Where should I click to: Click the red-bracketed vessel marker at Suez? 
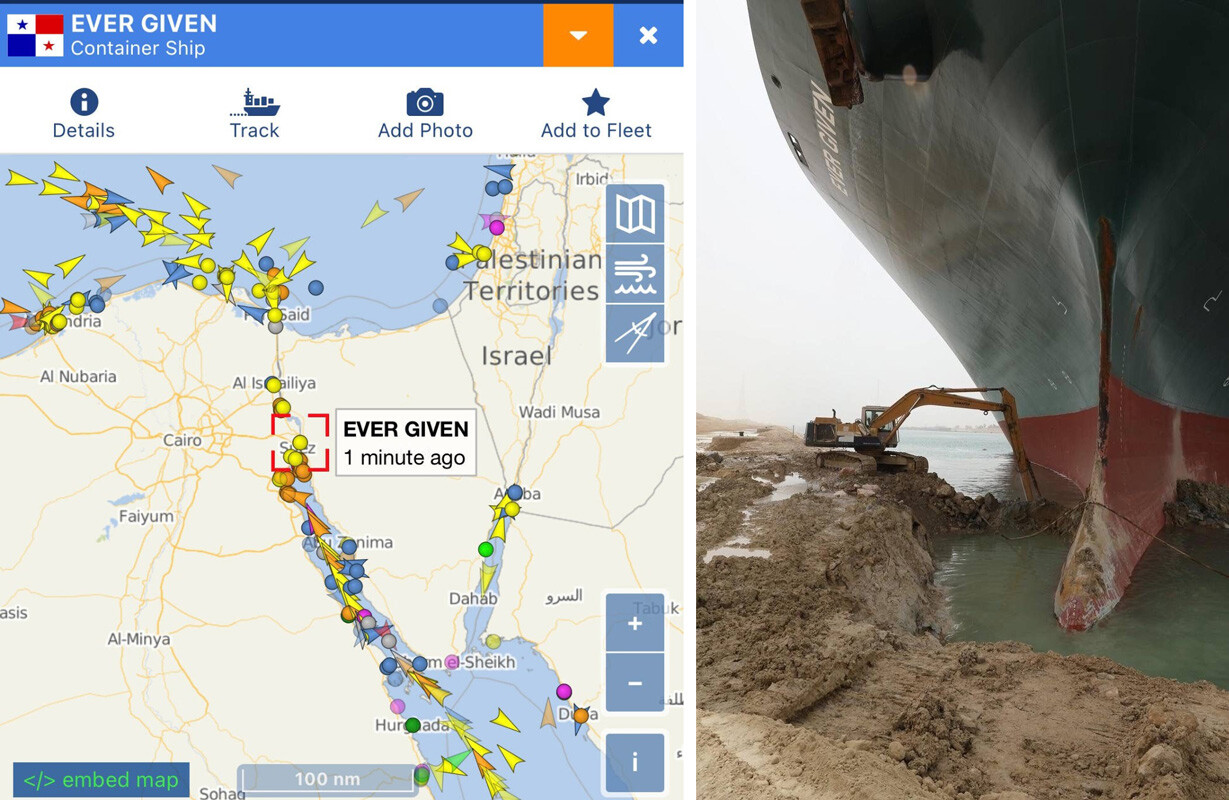300,443
